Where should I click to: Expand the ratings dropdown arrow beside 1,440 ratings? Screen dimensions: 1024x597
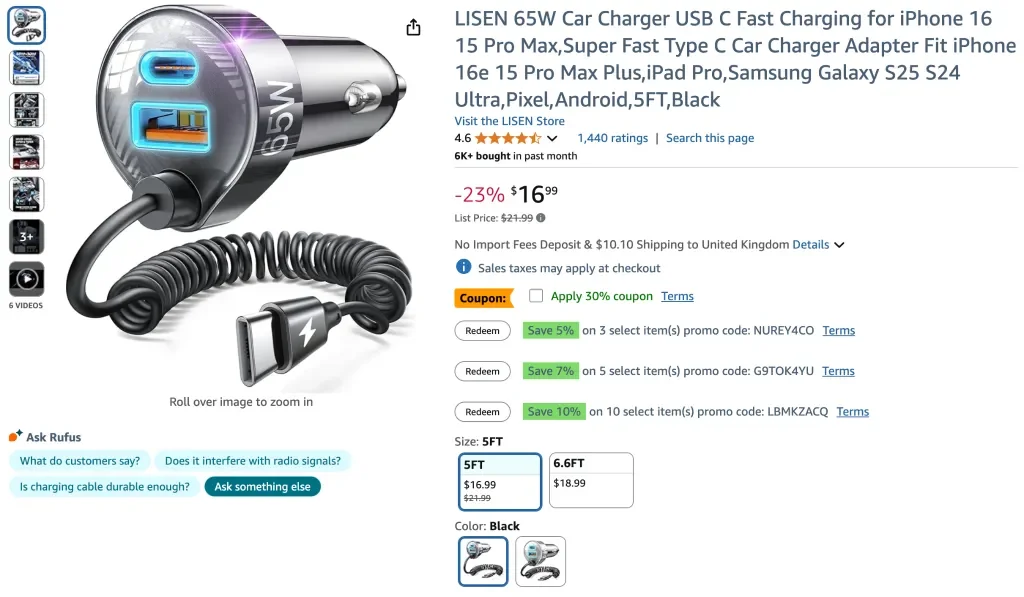coord(552,139)
